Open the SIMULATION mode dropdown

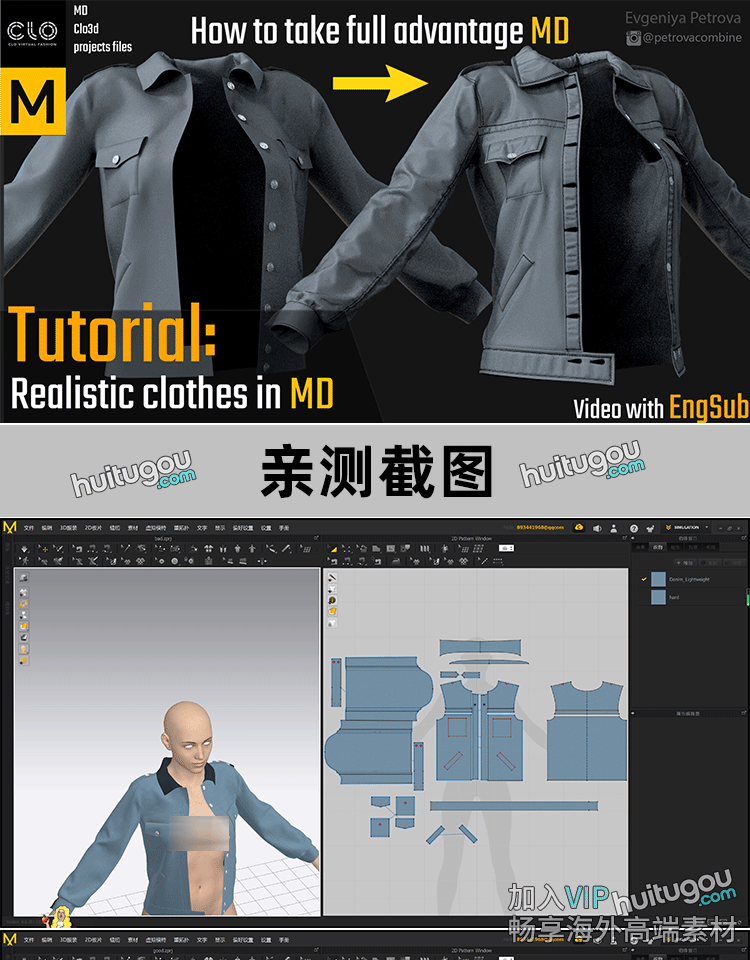pos(684,527)
